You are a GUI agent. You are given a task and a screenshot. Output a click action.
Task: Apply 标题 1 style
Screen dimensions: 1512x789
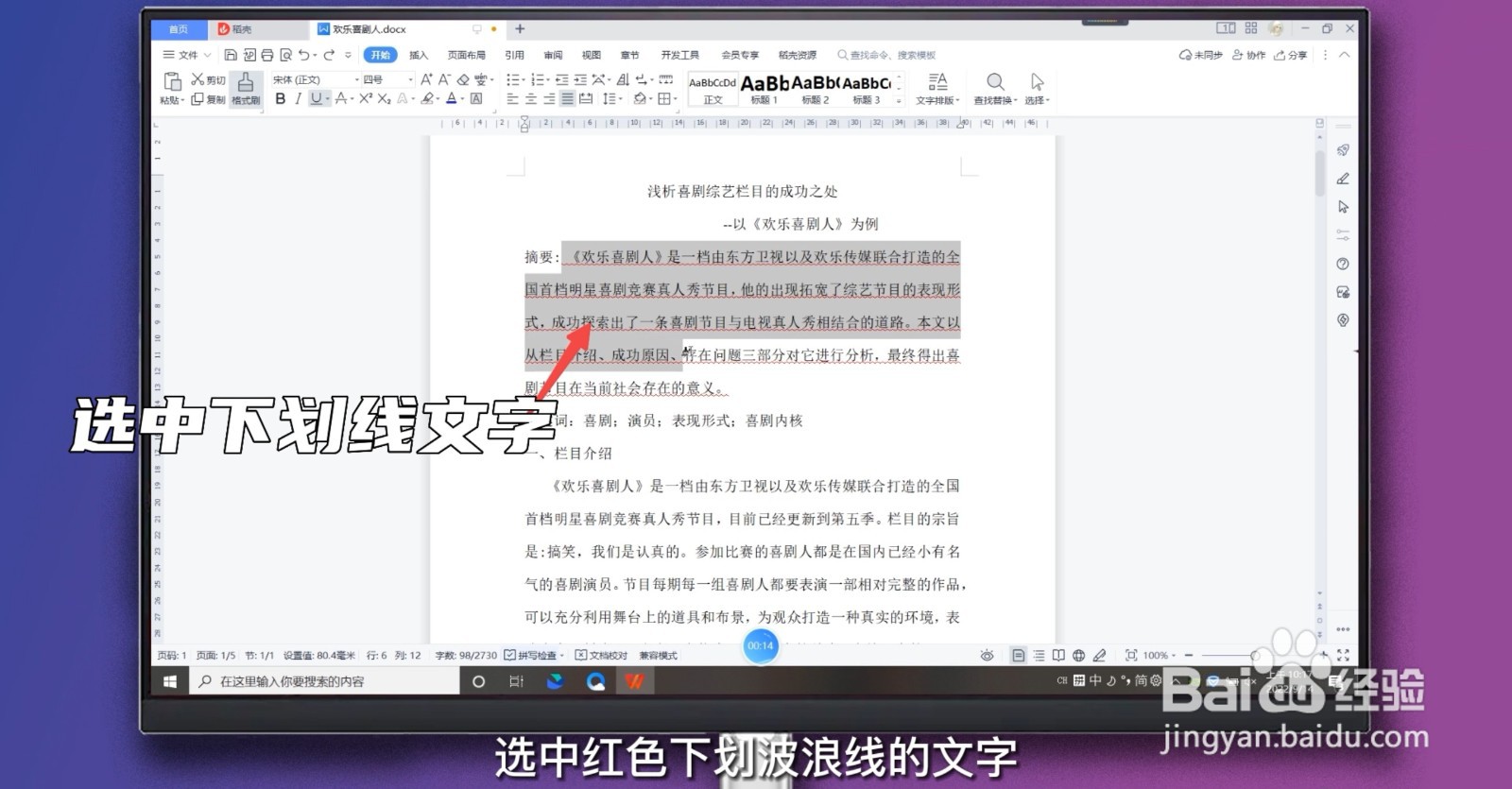(764, 89)
